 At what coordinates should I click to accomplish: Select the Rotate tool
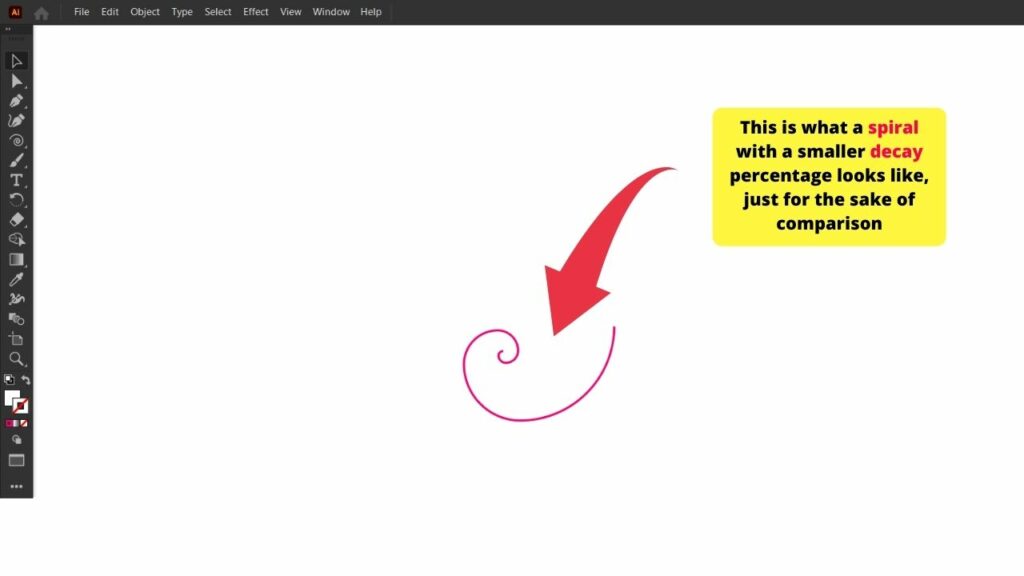tap(17, 200)
